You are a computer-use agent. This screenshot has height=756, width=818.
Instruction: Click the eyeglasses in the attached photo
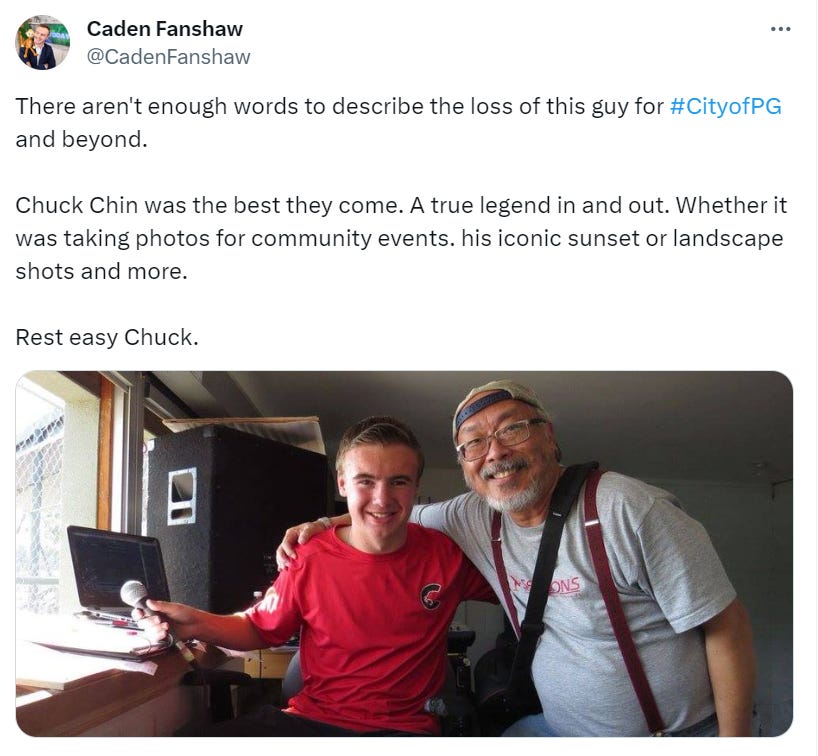point(500,439)
